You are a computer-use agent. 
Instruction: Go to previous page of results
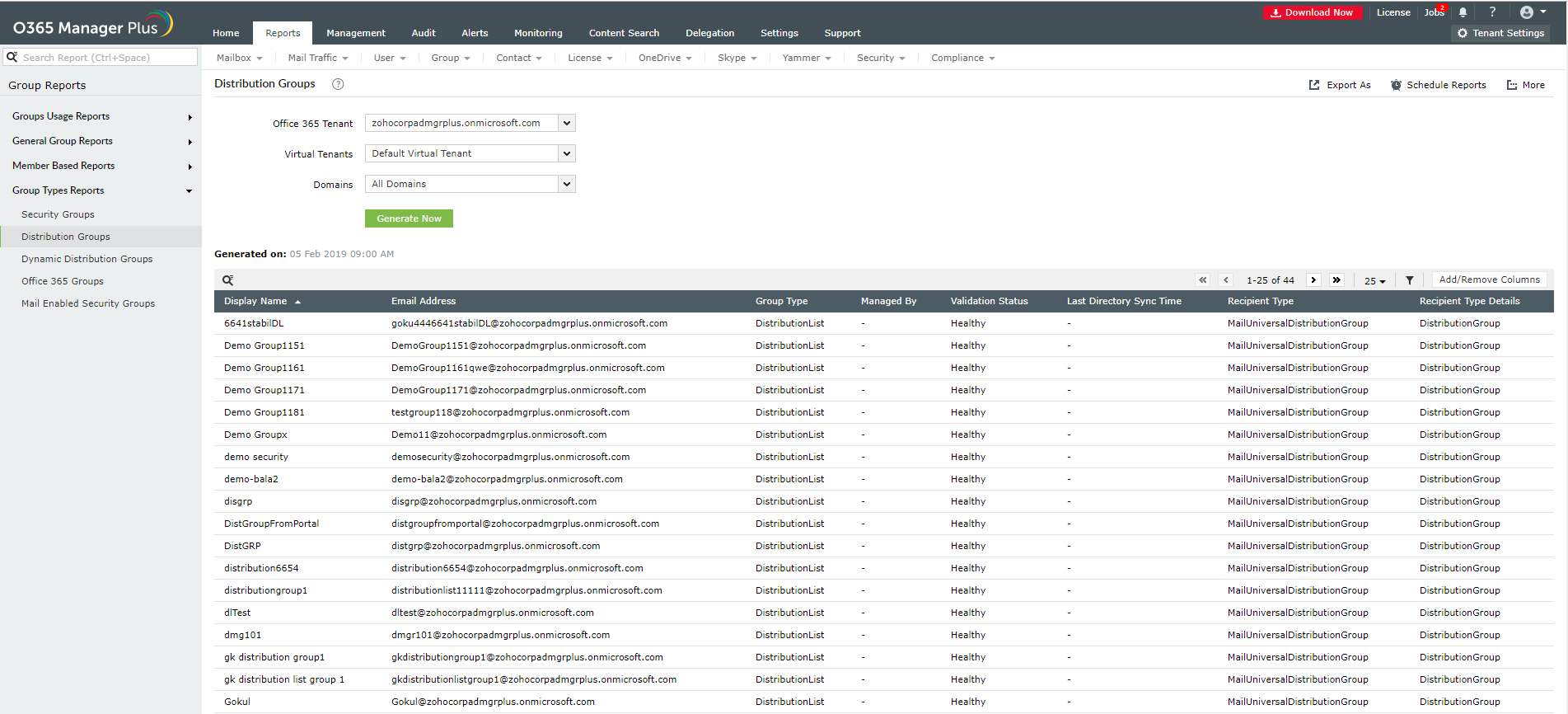pos(1226,280)
